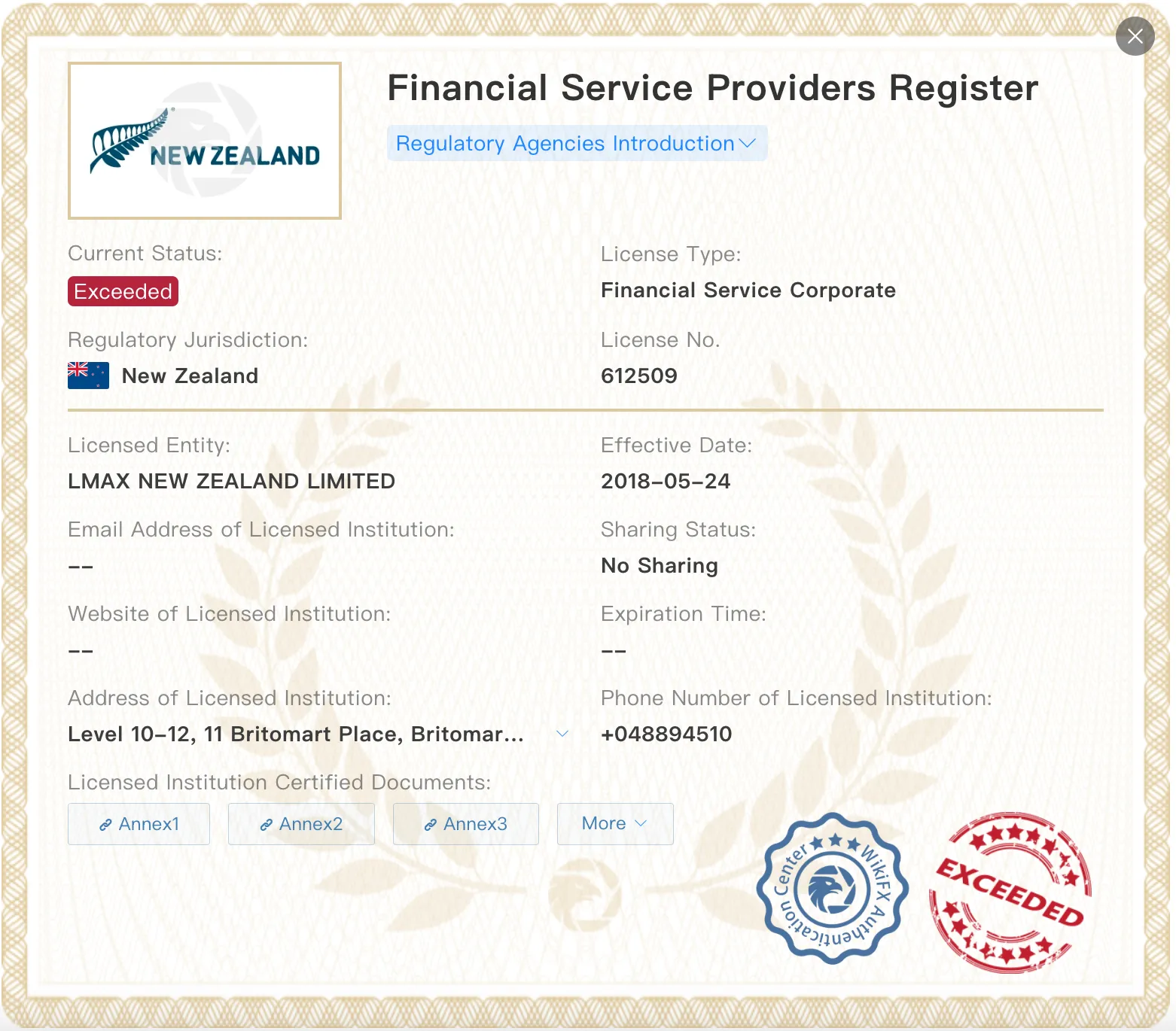The image size is (1176, 1031).
Task: Click the address text Level 10-12, 11 Britomart Place
Action: pyautogui.click(x=296, y=734)
